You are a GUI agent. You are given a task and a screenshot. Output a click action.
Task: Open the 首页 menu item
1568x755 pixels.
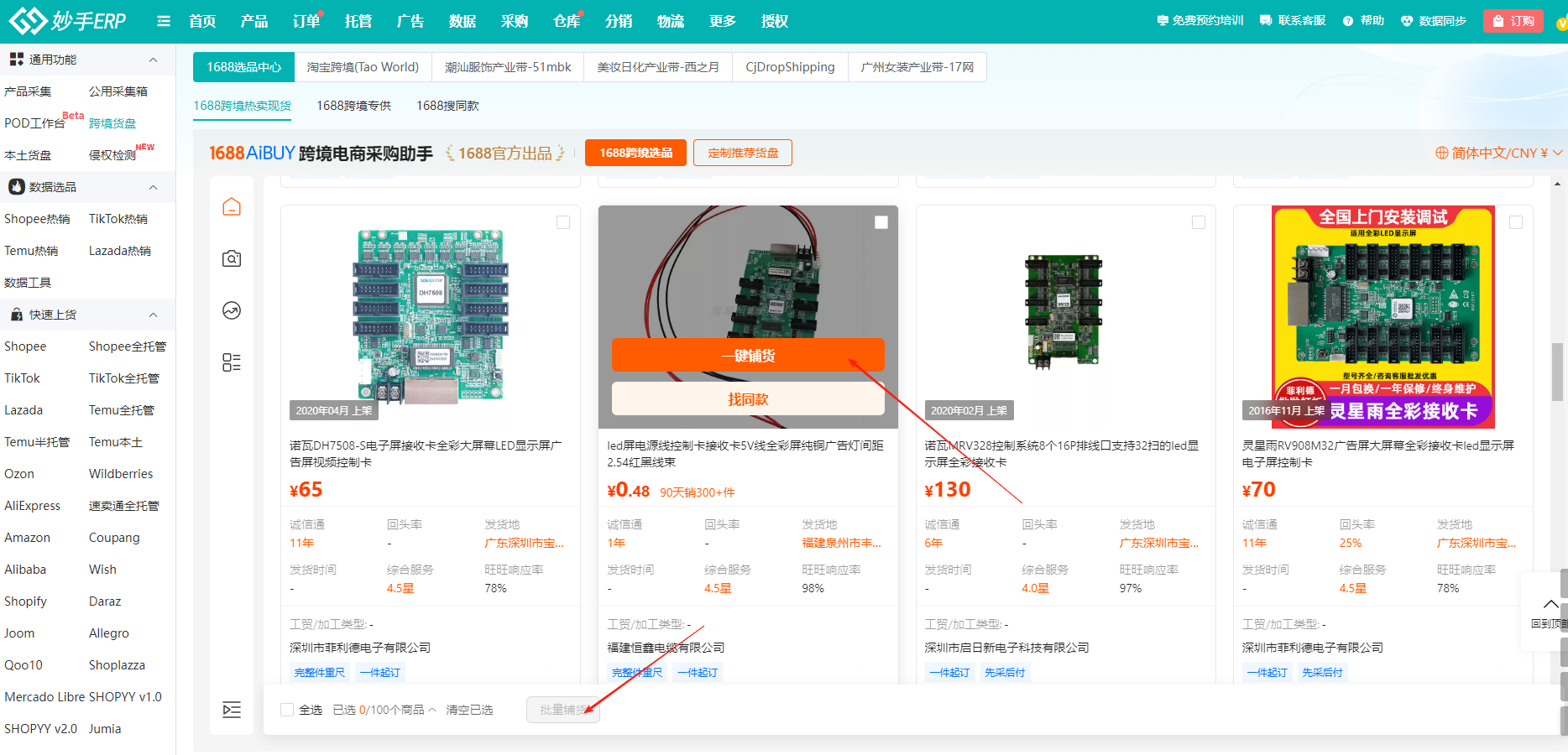point(202,21)
